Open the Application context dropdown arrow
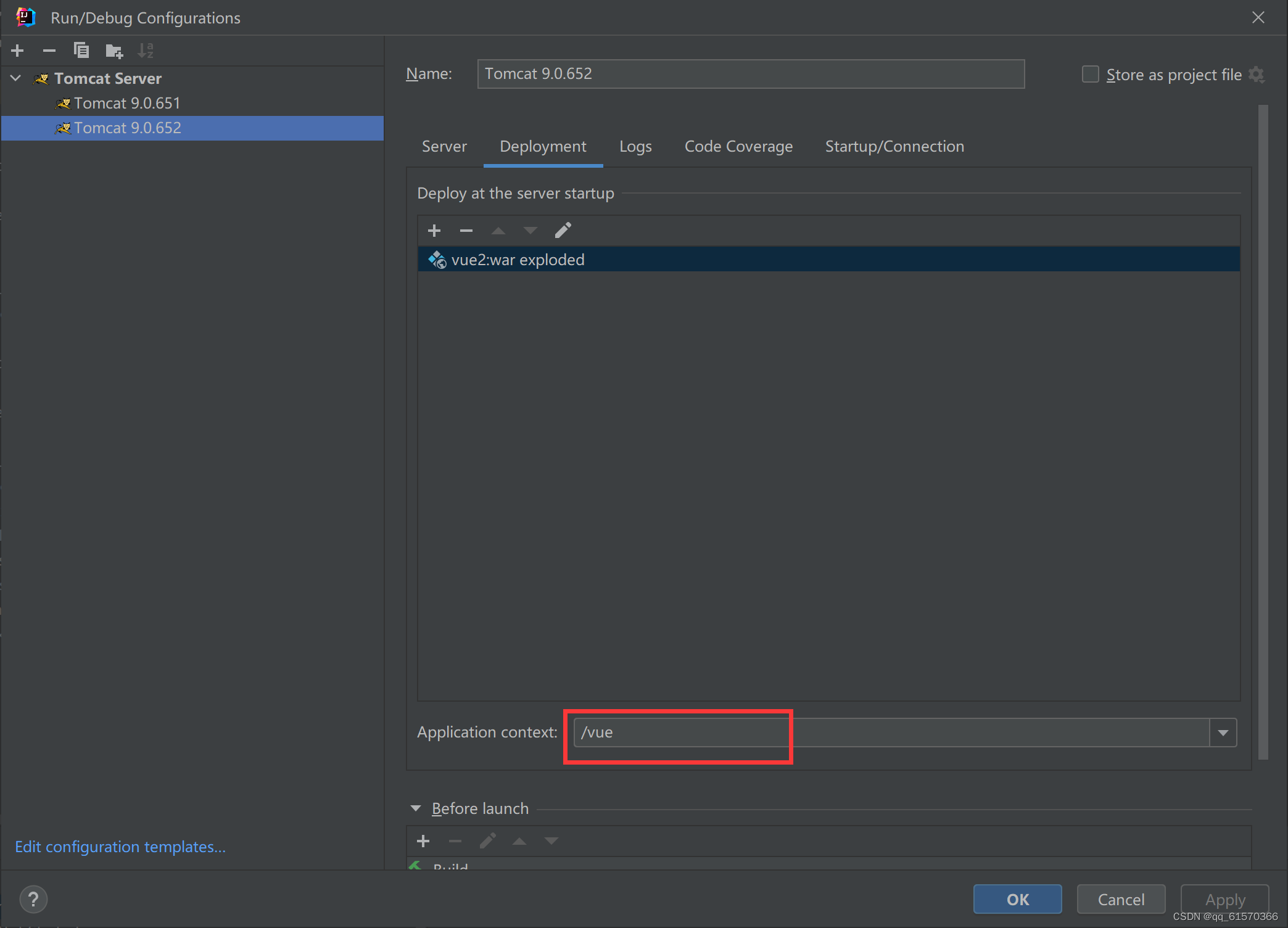 [x=1223, y=733]
